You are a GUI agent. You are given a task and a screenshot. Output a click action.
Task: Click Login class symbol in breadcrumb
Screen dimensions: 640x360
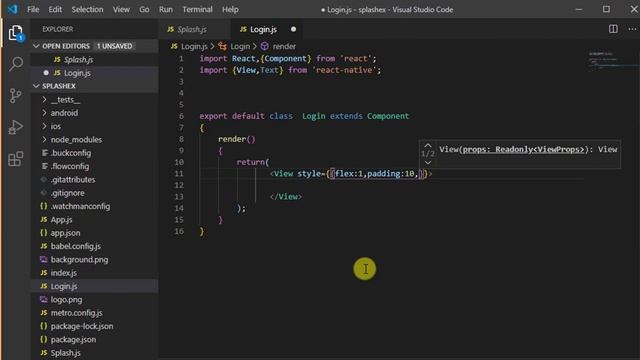222,46
